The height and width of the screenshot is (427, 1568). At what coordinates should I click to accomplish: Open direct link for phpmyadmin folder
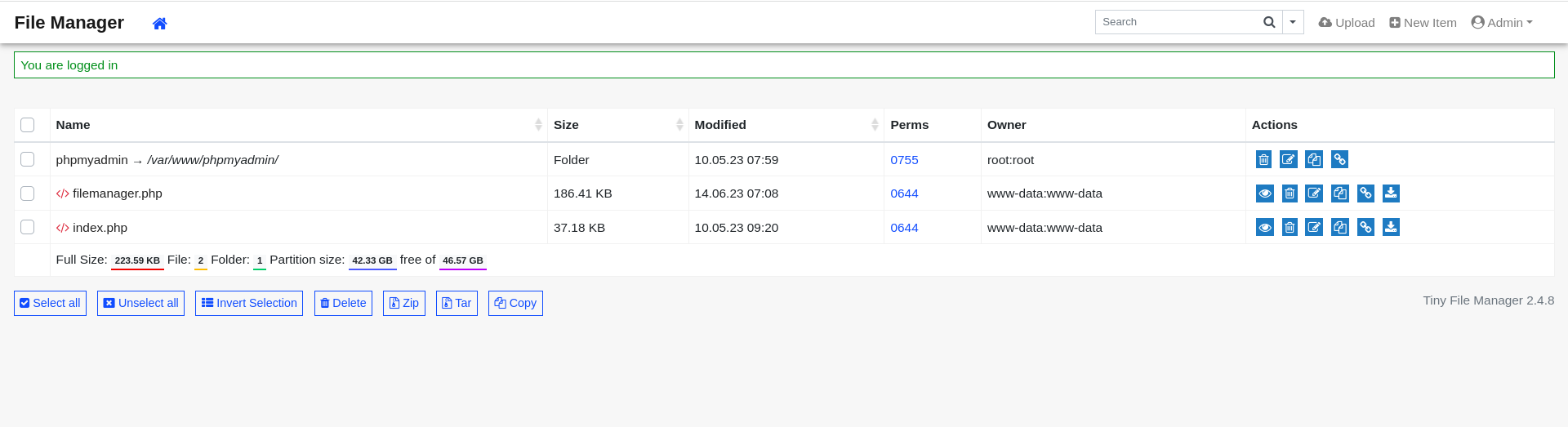pos(1339,159)
